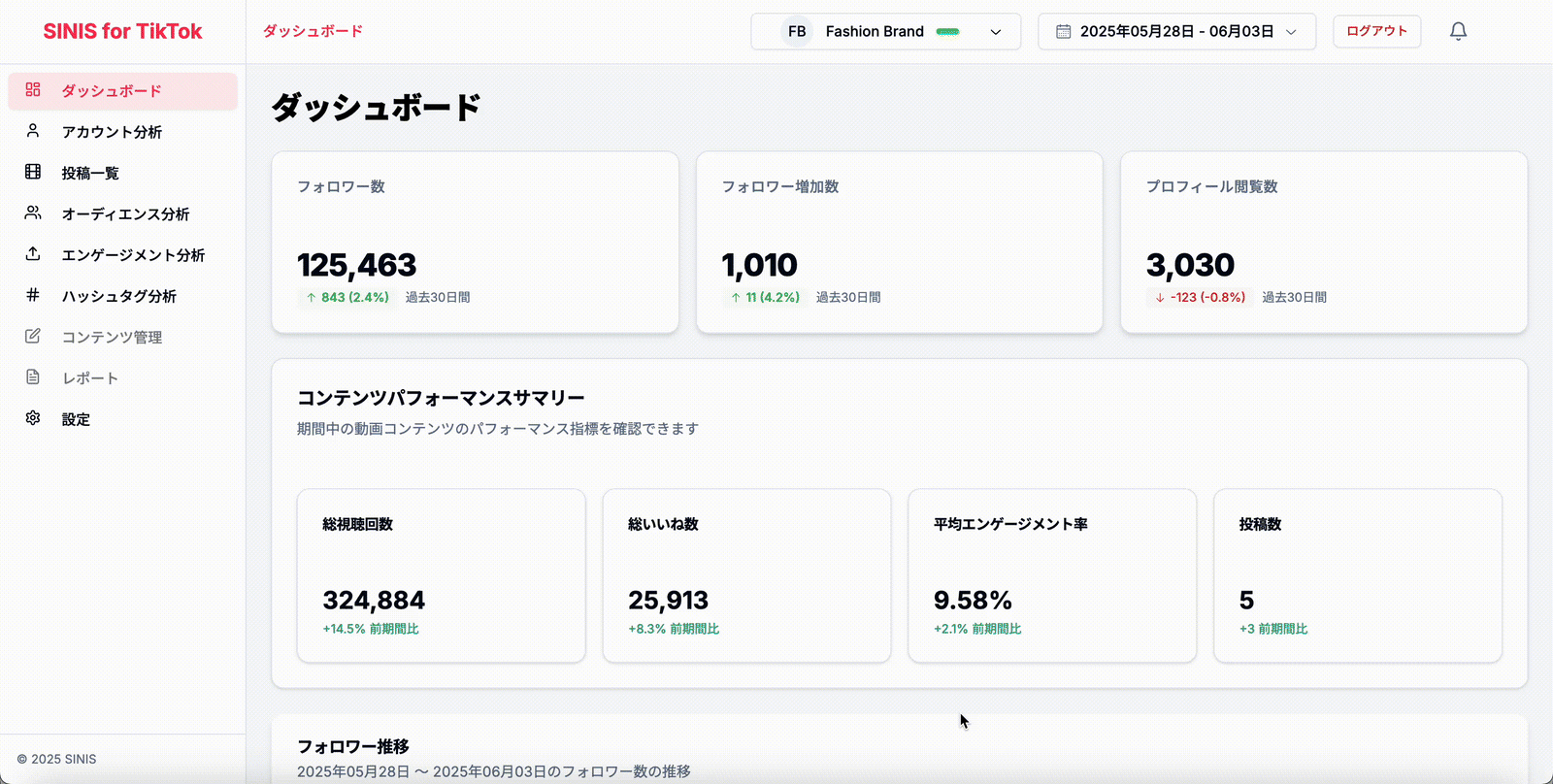The width and height of the screenshot is (1553, 784).
Task: Click the users icon for オーディエンス分析
Action: [33, 212]
